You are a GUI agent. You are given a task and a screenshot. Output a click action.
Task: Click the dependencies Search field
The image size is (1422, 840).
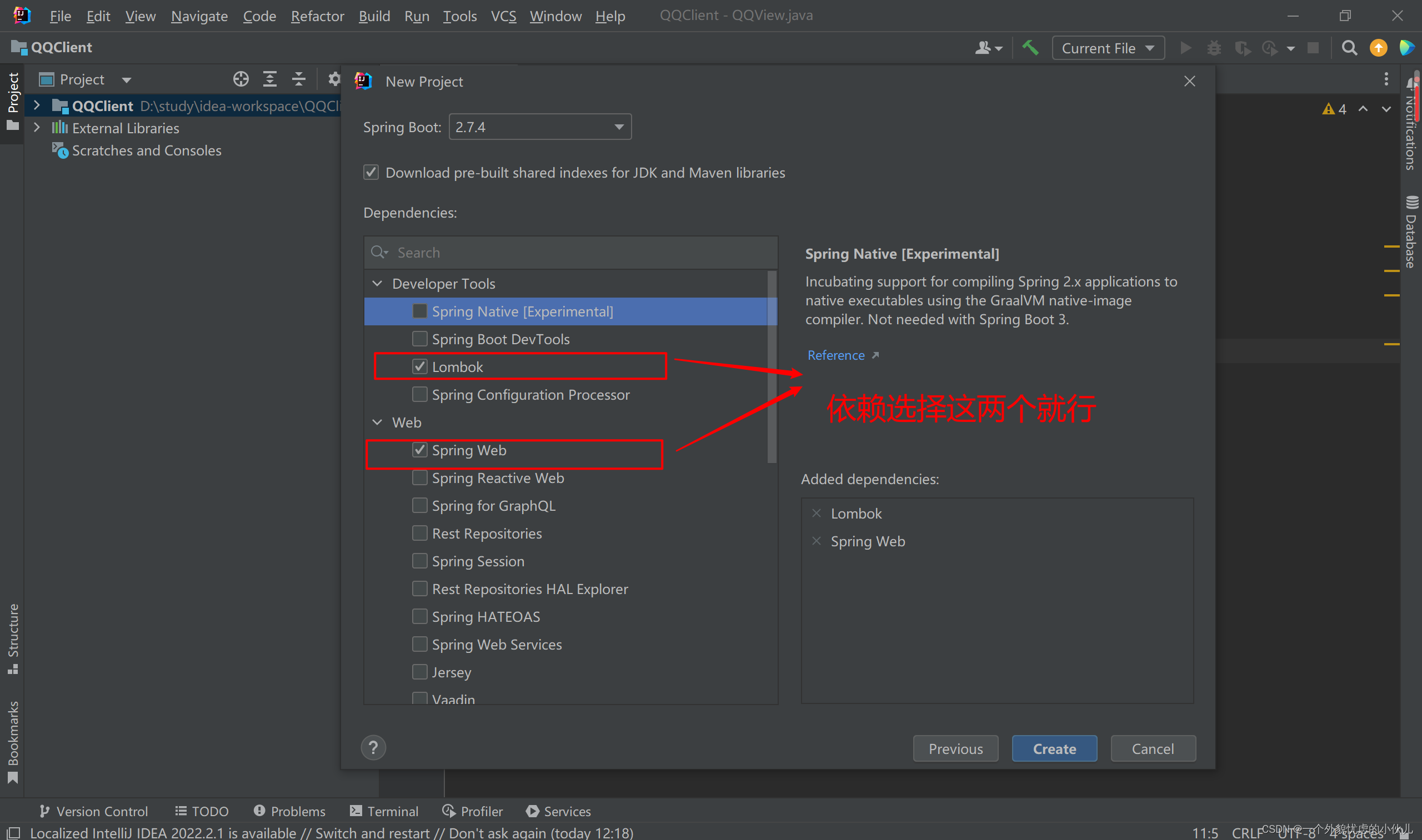tap(571, 253)
